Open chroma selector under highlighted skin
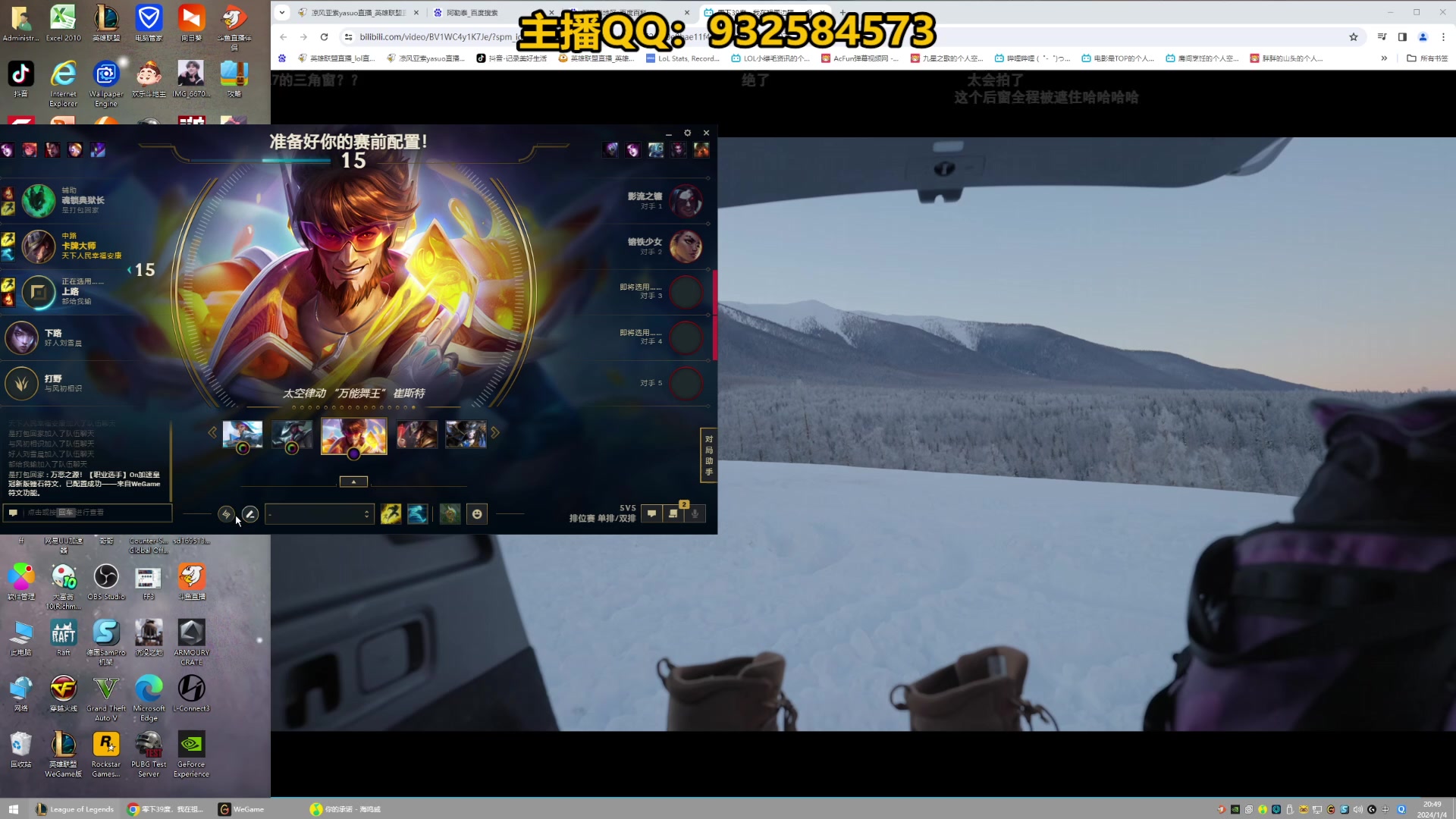 [x=353, y=454]
